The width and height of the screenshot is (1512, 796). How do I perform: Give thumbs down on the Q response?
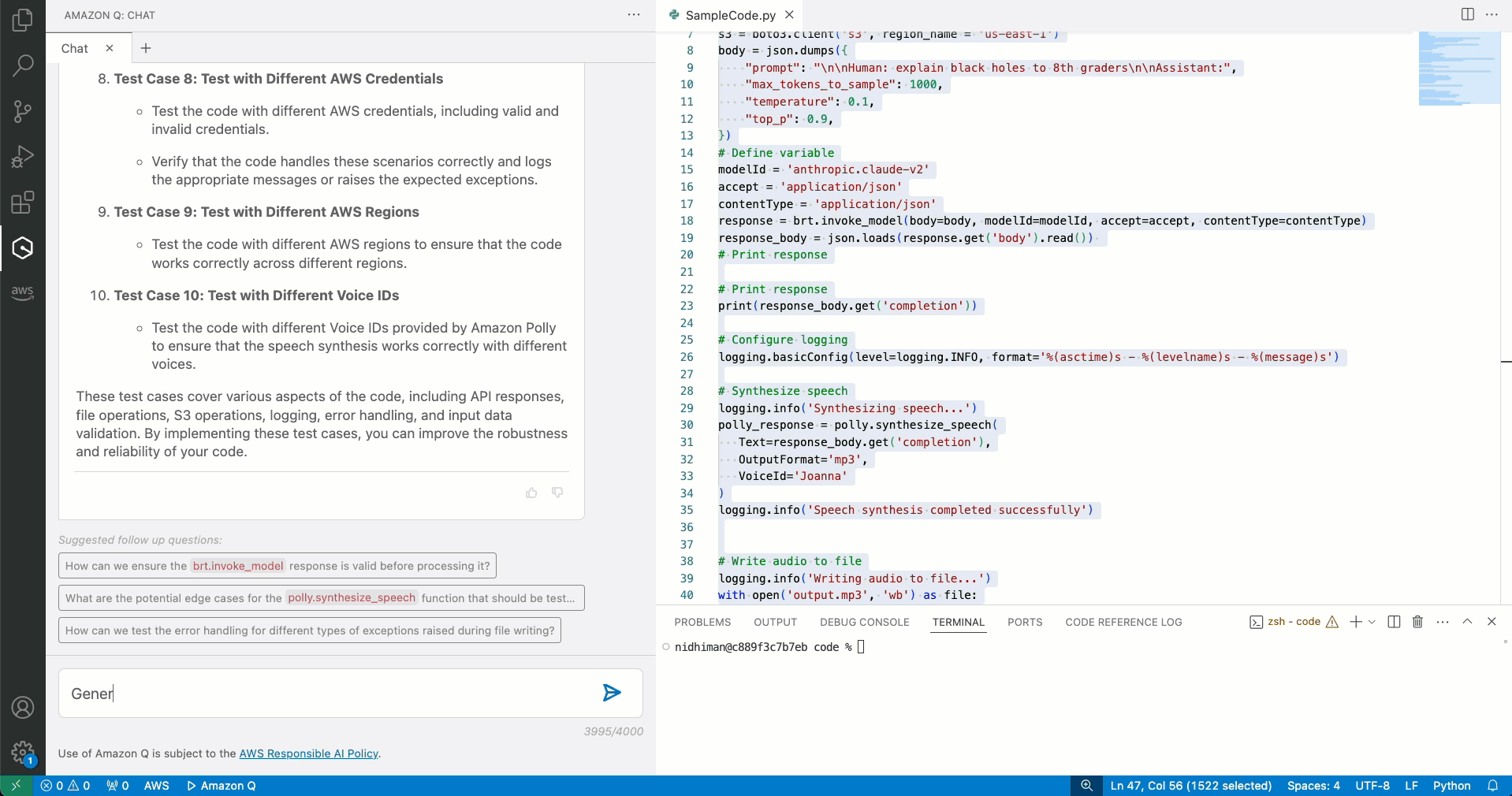[x=557, y=493]
